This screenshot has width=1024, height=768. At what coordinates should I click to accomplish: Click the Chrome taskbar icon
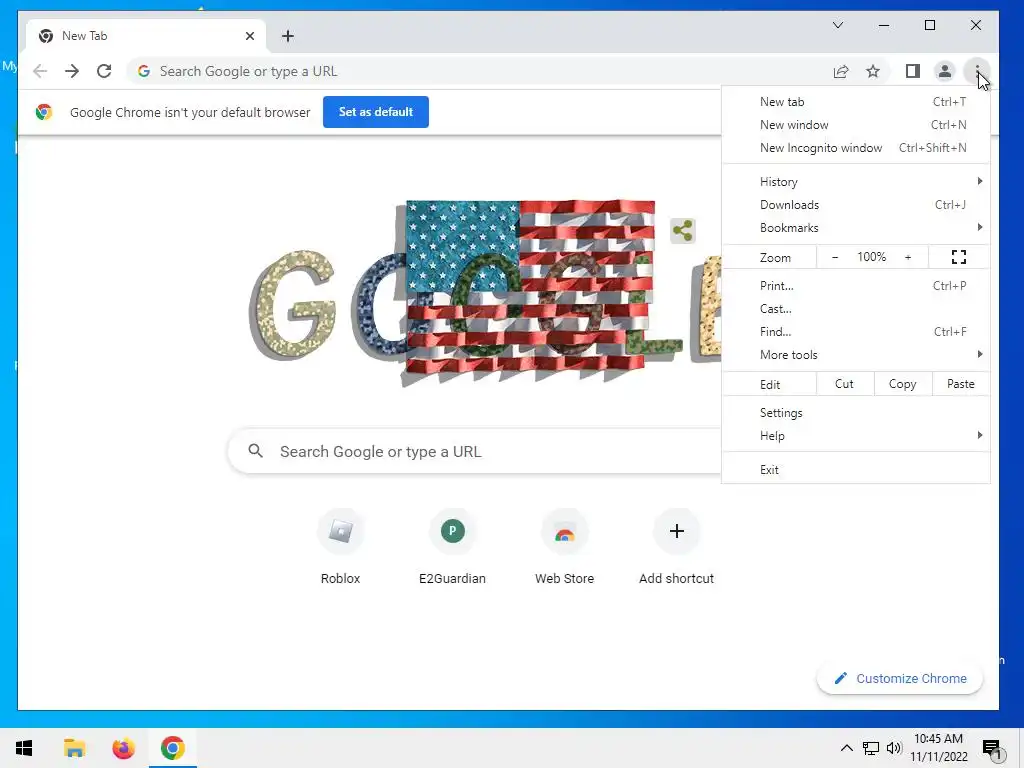point(172,748)
